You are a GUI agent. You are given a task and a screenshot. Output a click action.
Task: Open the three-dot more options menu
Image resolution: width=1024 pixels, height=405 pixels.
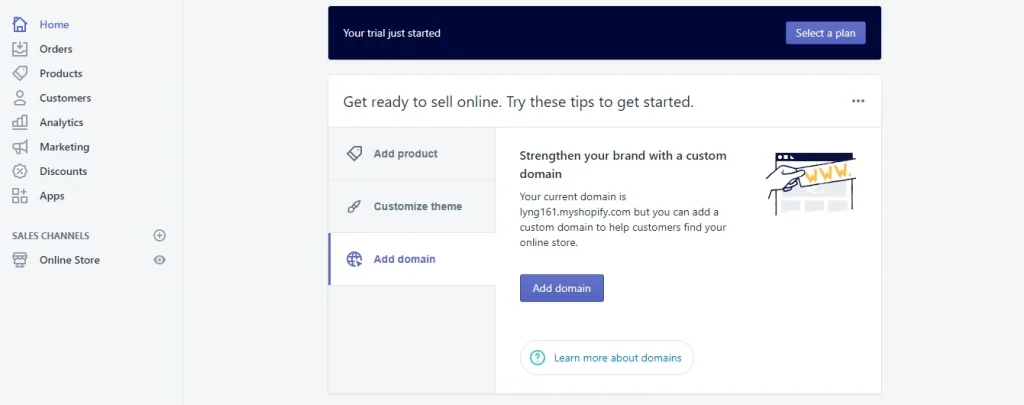tap(858, 101)
